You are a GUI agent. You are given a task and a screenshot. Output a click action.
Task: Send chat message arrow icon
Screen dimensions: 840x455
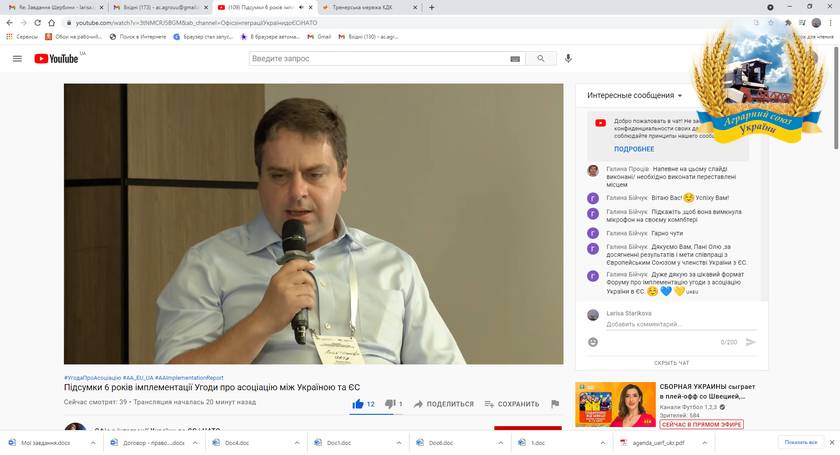(751, 342)
